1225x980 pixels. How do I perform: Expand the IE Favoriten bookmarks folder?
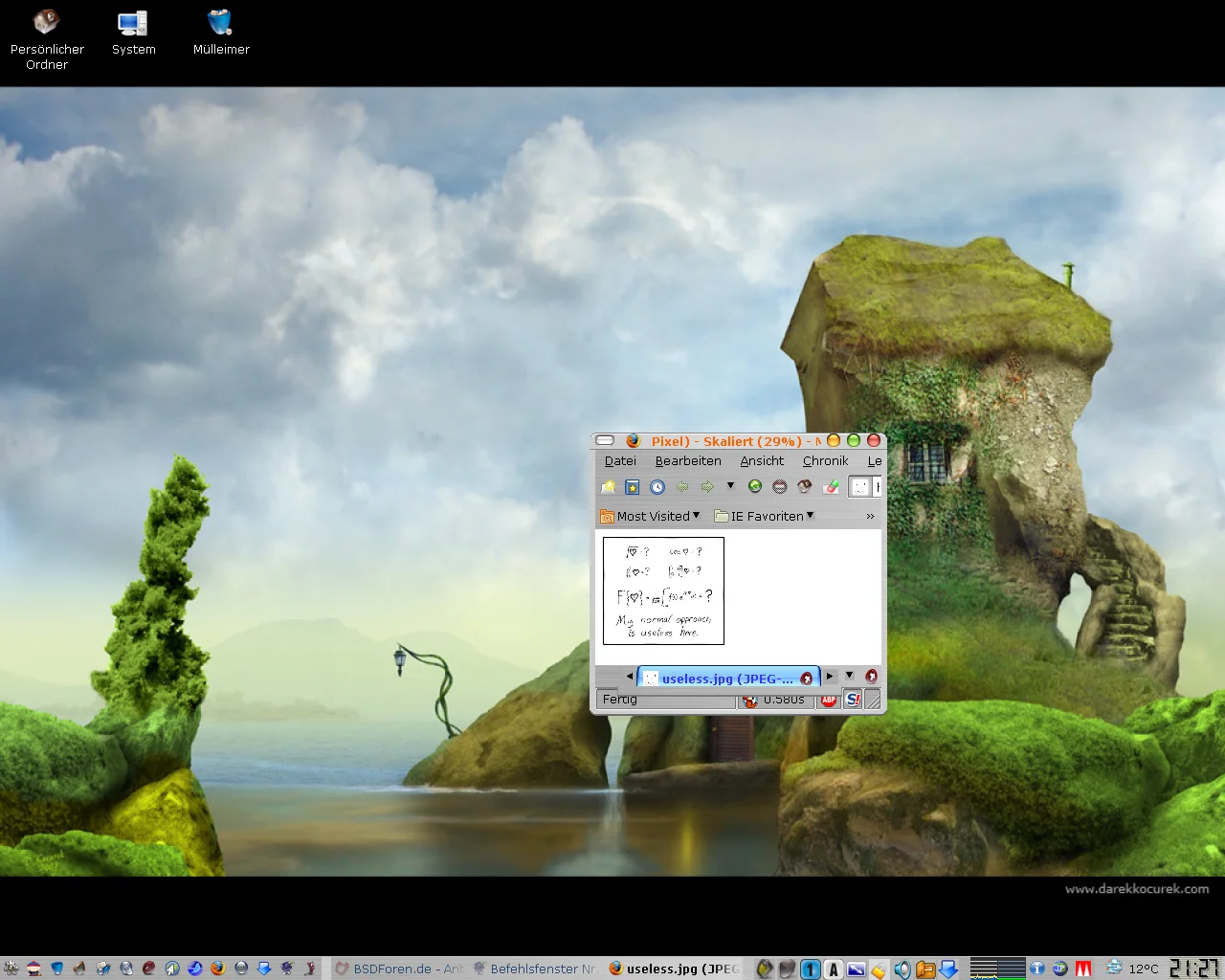[765, 516]
